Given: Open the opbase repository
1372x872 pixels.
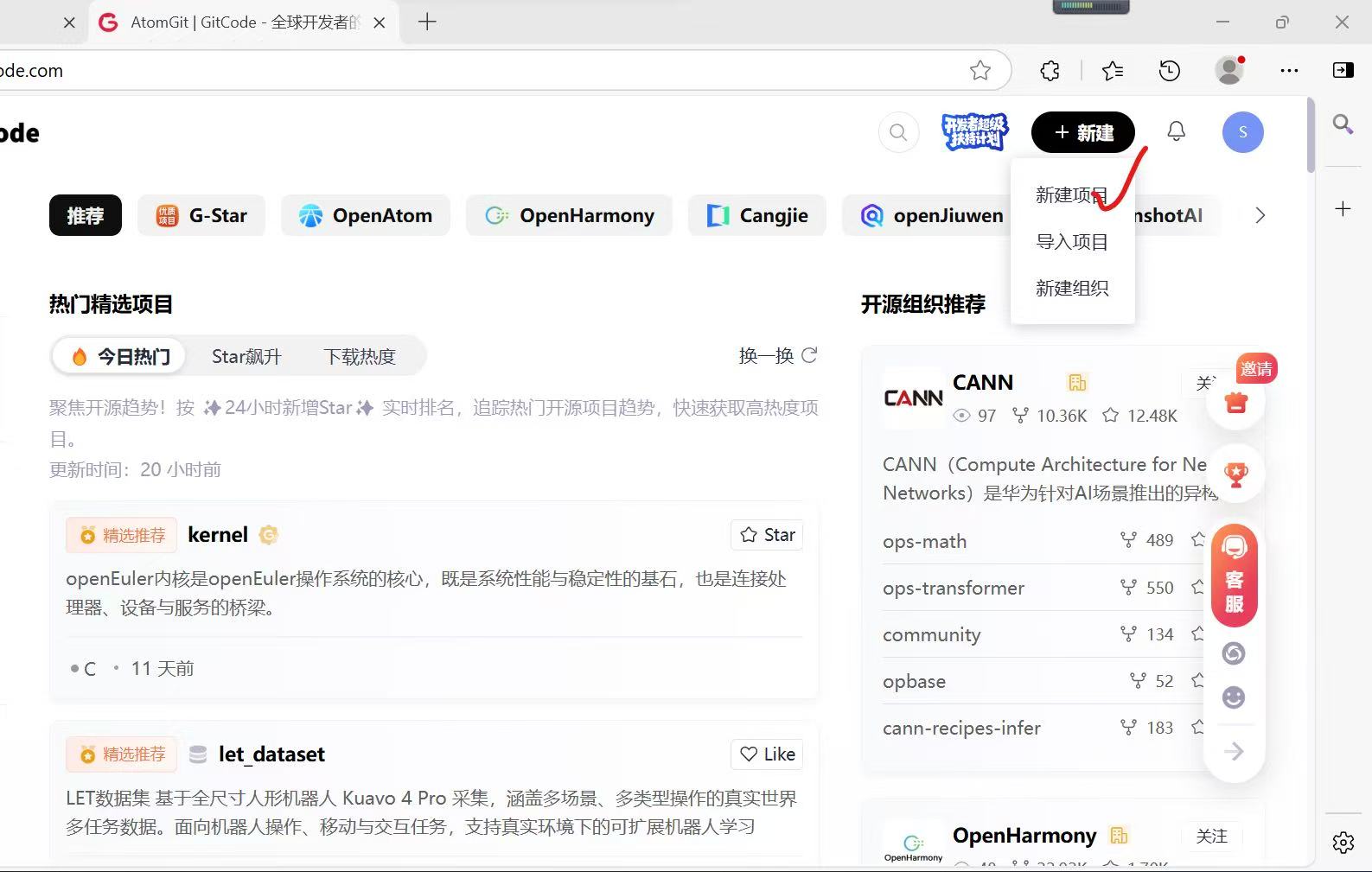Looking at the screenshot, I should point(914,682).
